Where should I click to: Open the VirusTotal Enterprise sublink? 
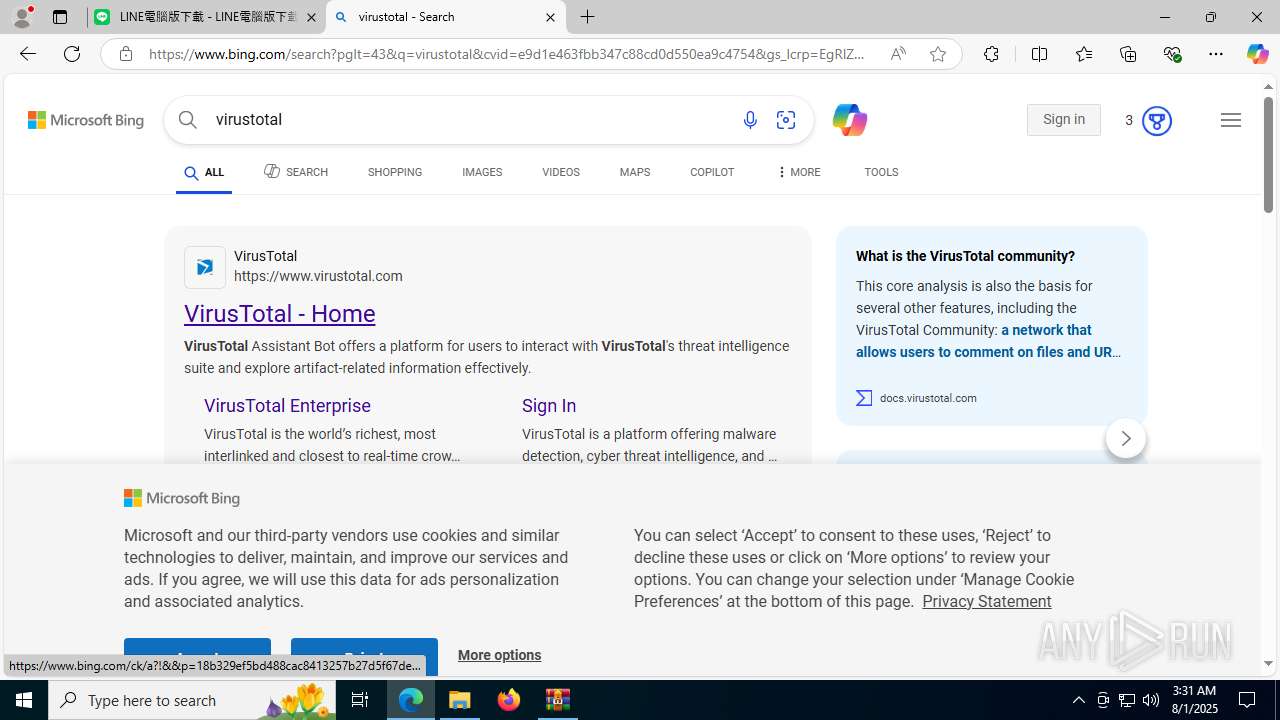287,406
